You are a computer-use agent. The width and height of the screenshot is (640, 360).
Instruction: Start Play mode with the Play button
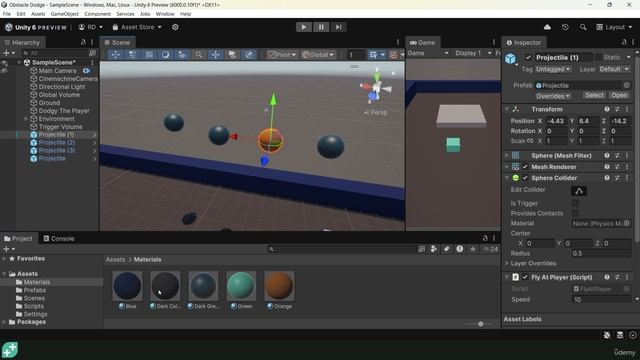pos(303,27)
